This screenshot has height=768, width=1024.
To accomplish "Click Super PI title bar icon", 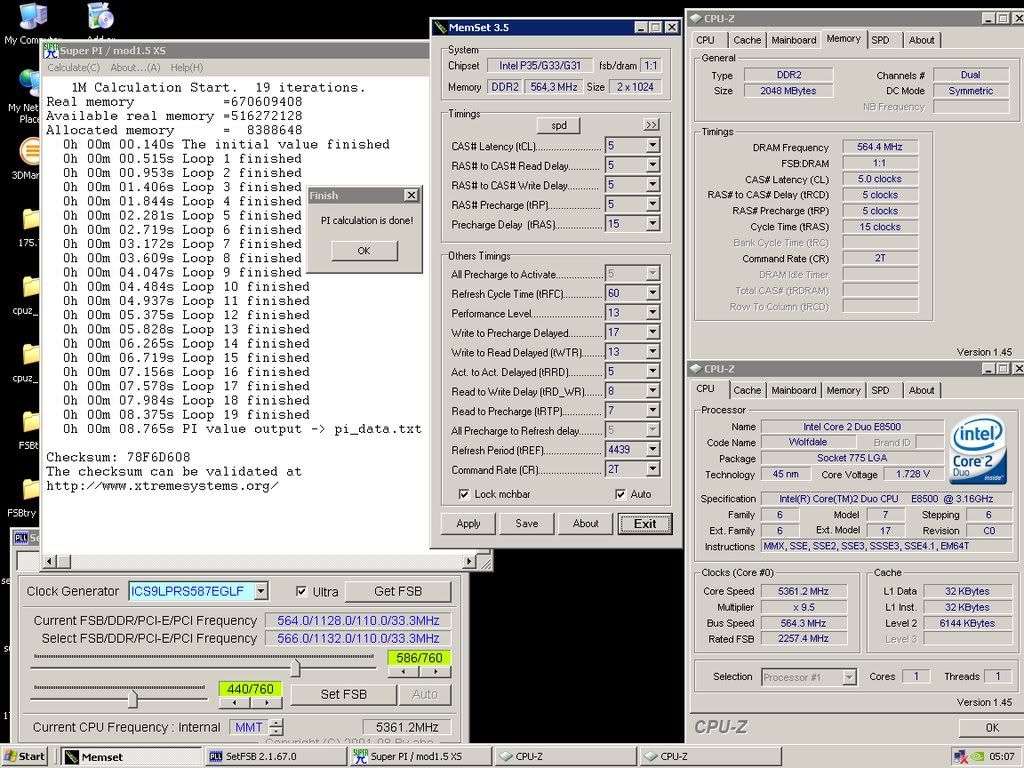I will click(x=51, y=50).
